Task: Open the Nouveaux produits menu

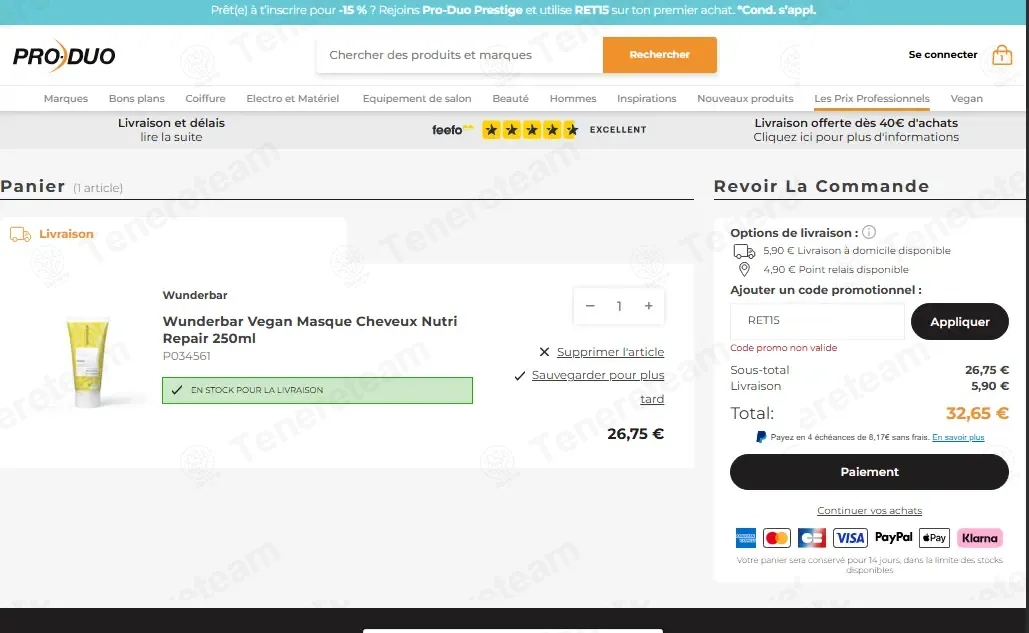Action: (x=745, y=98)
